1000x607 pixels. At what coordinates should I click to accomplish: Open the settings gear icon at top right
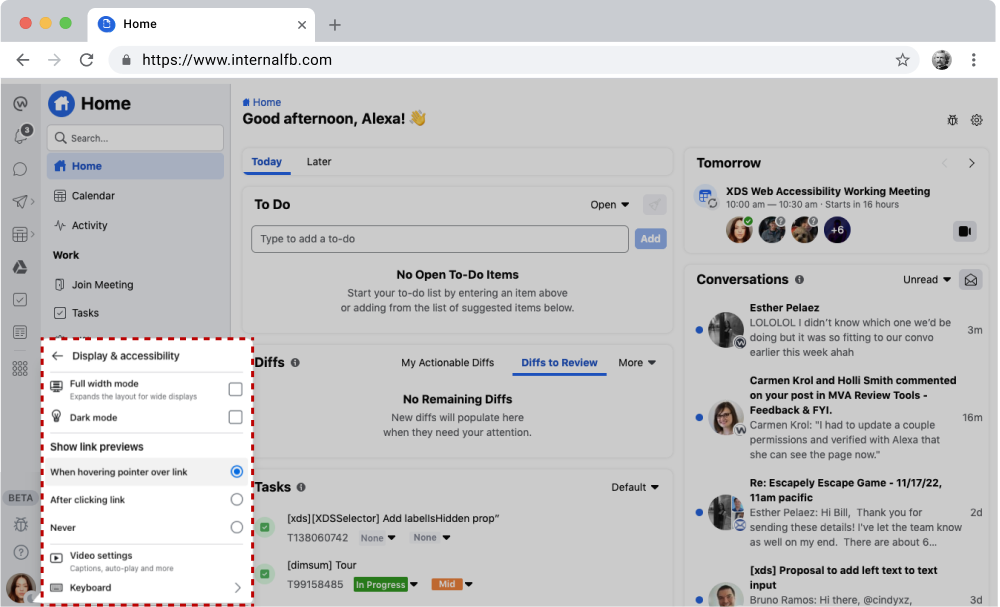point(977,120)
